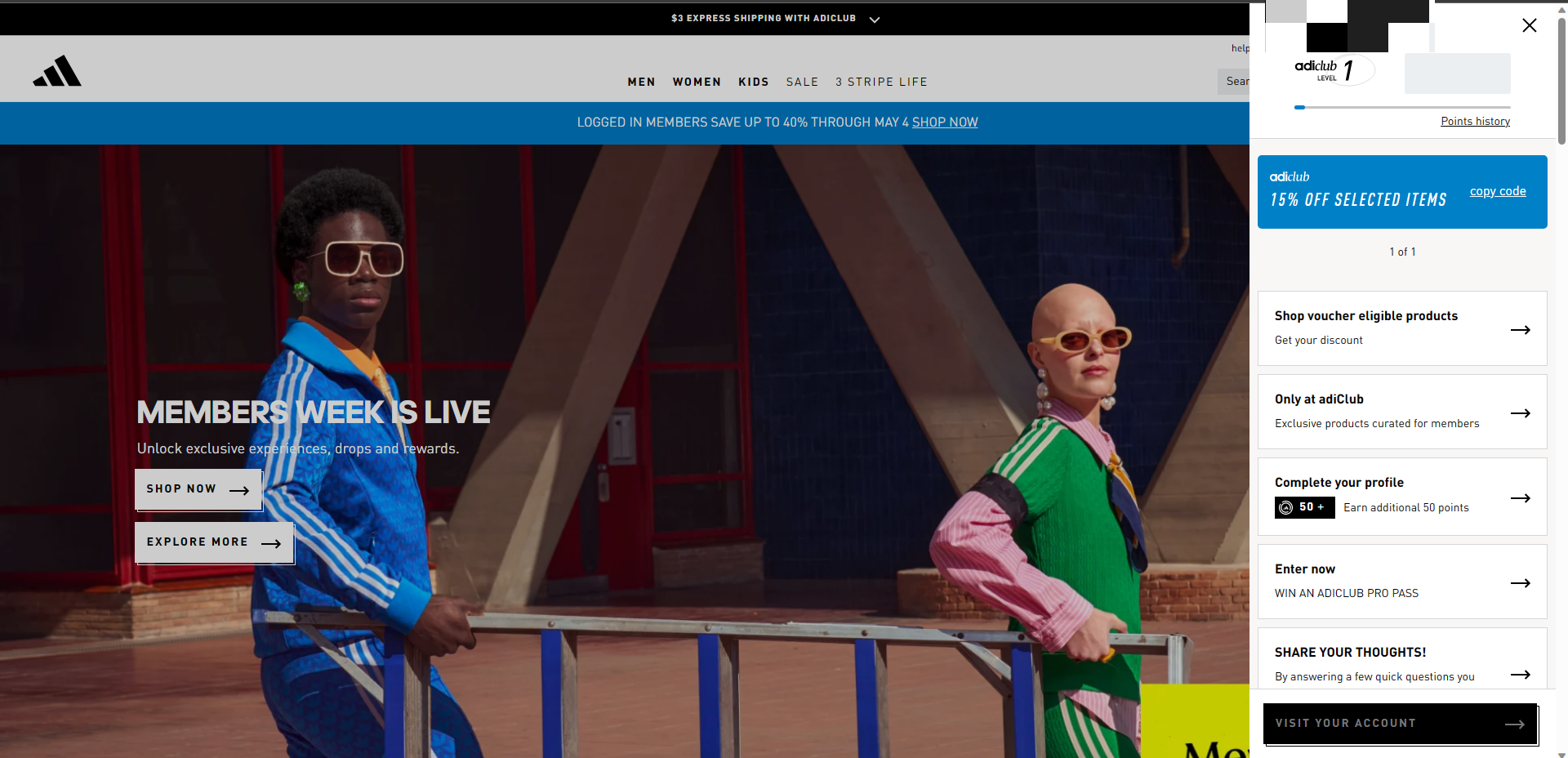Click the 50 + points badge
Viewport: 1568px width, 758px height.
tap(1304, 507)
